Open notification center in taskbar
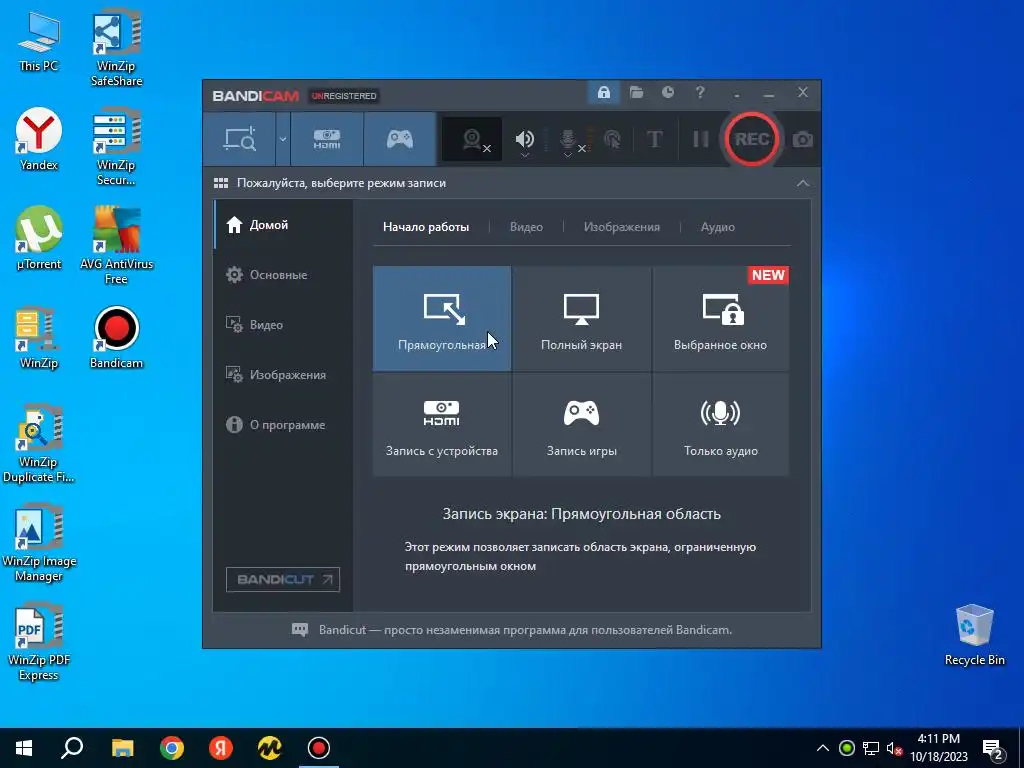This screenshot has height=768, width=1024. point(993,750)
